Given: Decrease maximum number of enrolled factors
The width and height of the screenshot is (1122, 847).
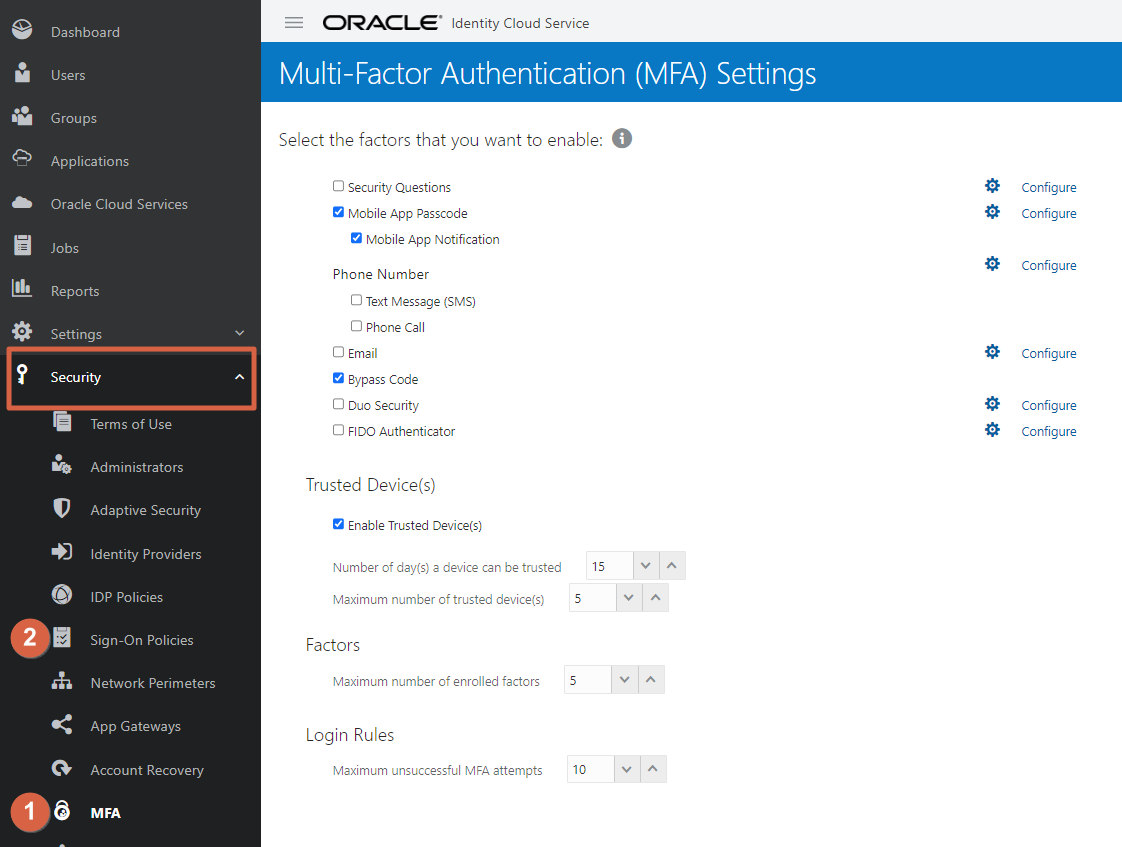Looking at the screenshot, I should coord(625,680).
